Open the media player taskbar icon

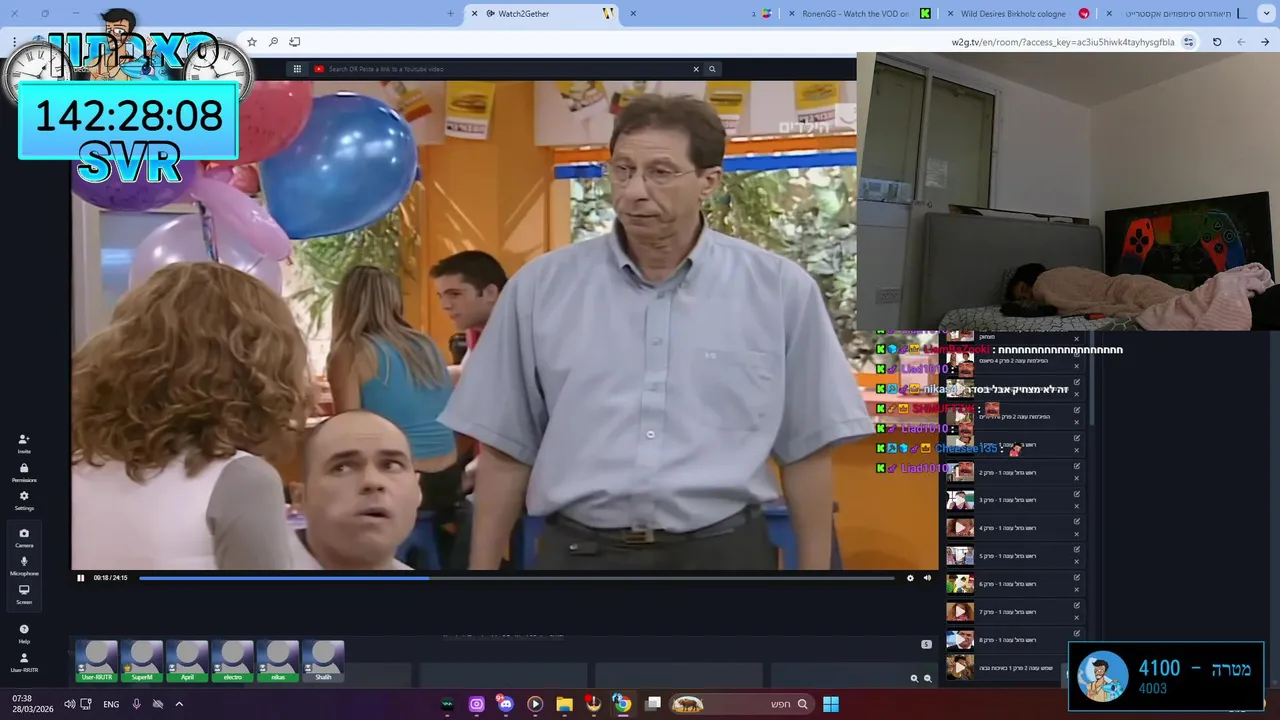[x=535, y=704]
